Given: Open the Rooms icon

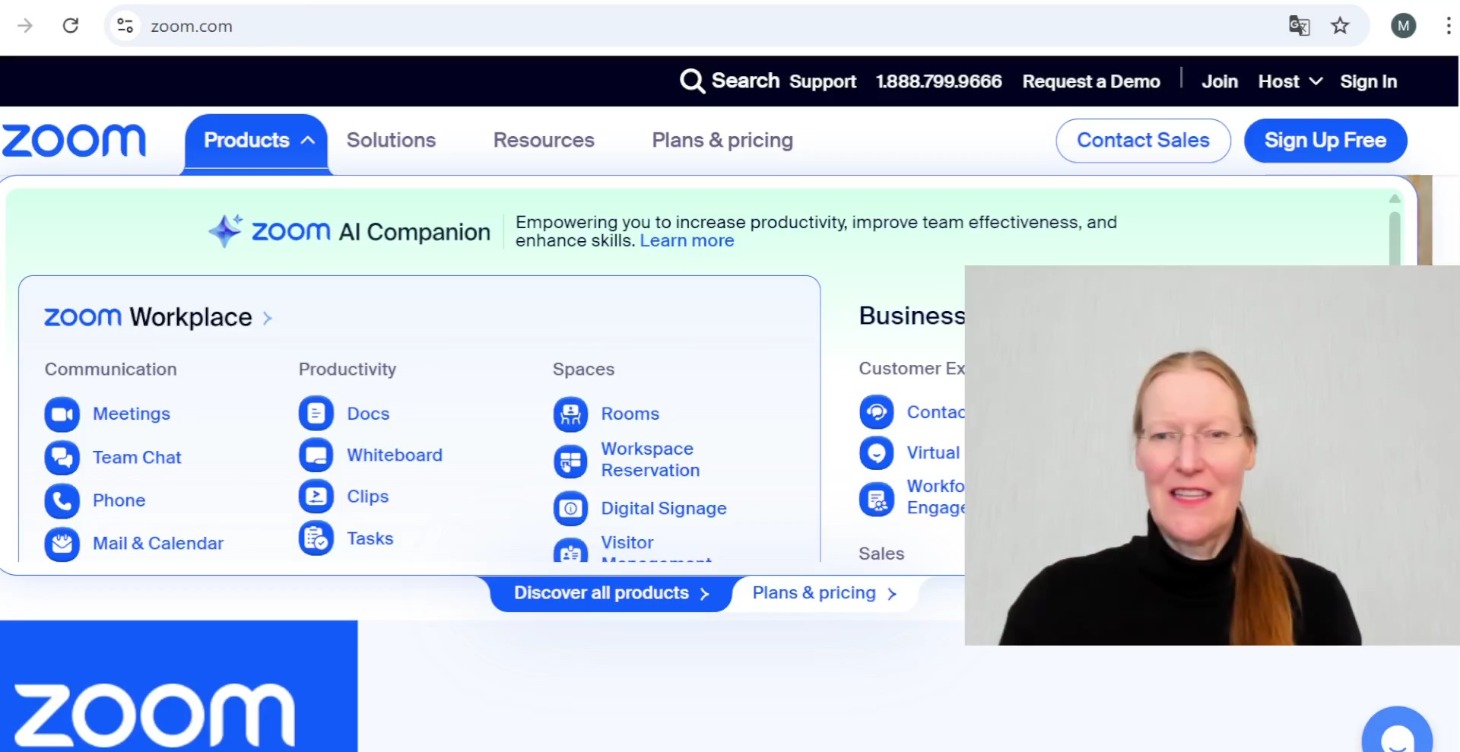Looking at the screenshot, I should click(x=571, y=414).
